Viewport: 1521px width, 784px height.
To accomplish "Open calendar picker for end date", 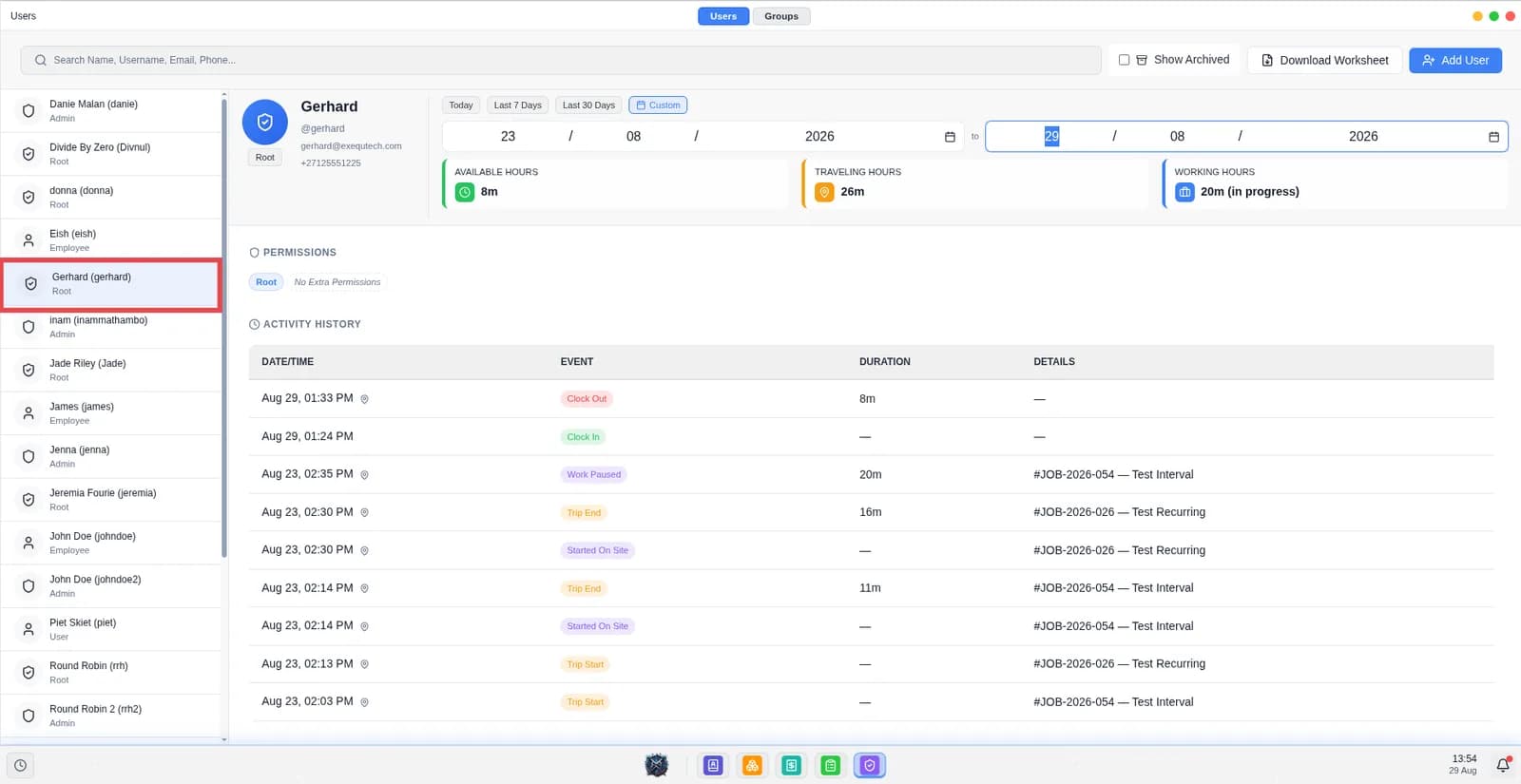I will pyautogui.click(x=1493, y=137).
